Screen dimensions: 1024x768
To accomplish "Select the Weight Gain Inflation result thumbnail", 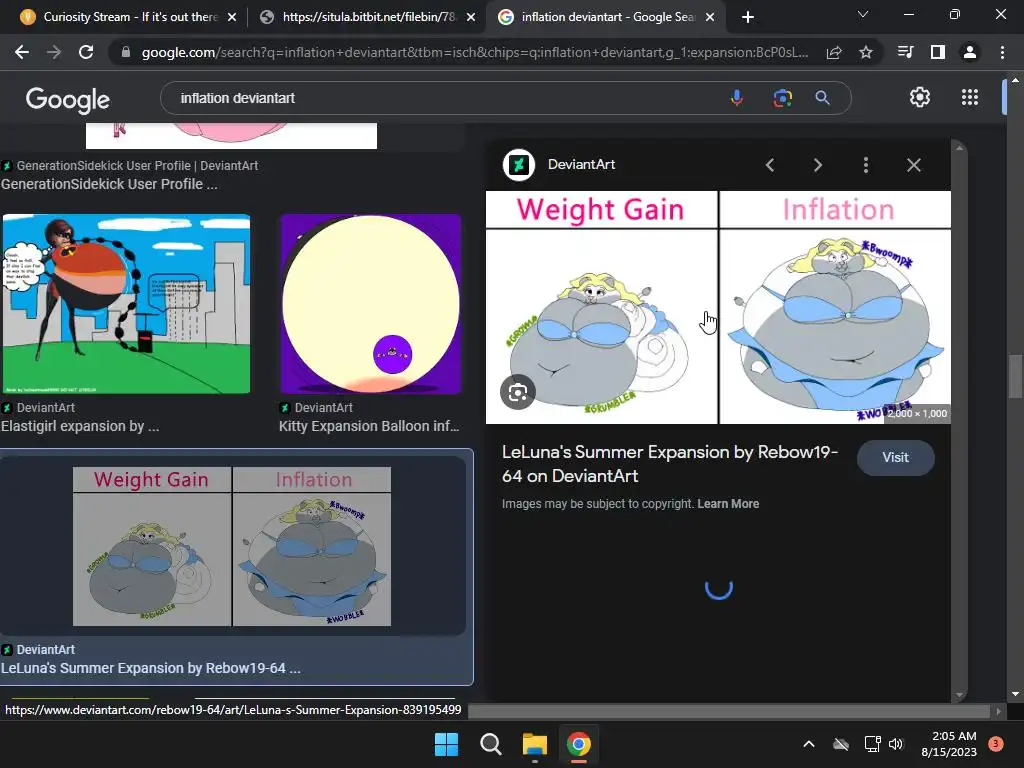I will 232,546.
